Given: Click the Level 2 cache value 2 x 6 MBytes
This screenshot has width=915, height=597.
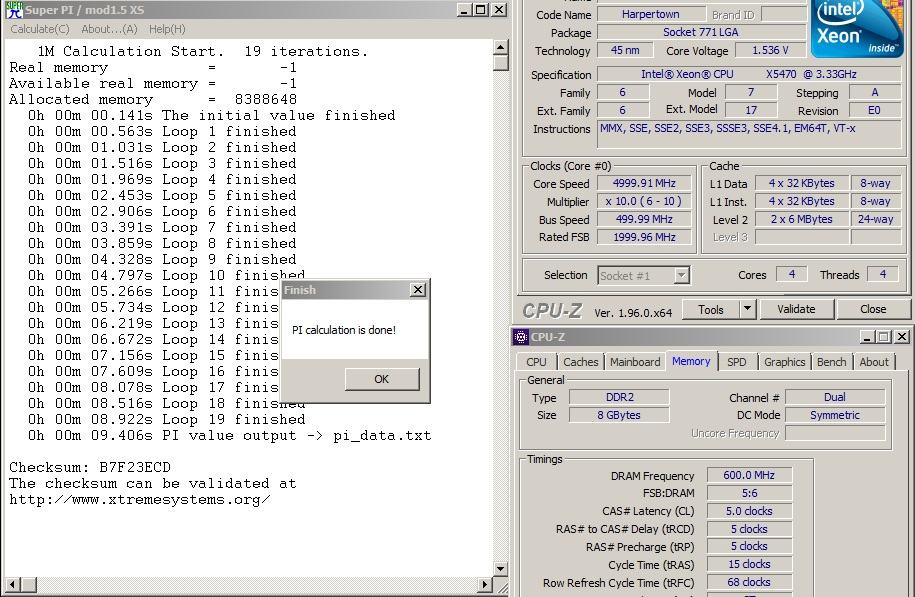Looking at the screenshot, I should tap(802, 219).
